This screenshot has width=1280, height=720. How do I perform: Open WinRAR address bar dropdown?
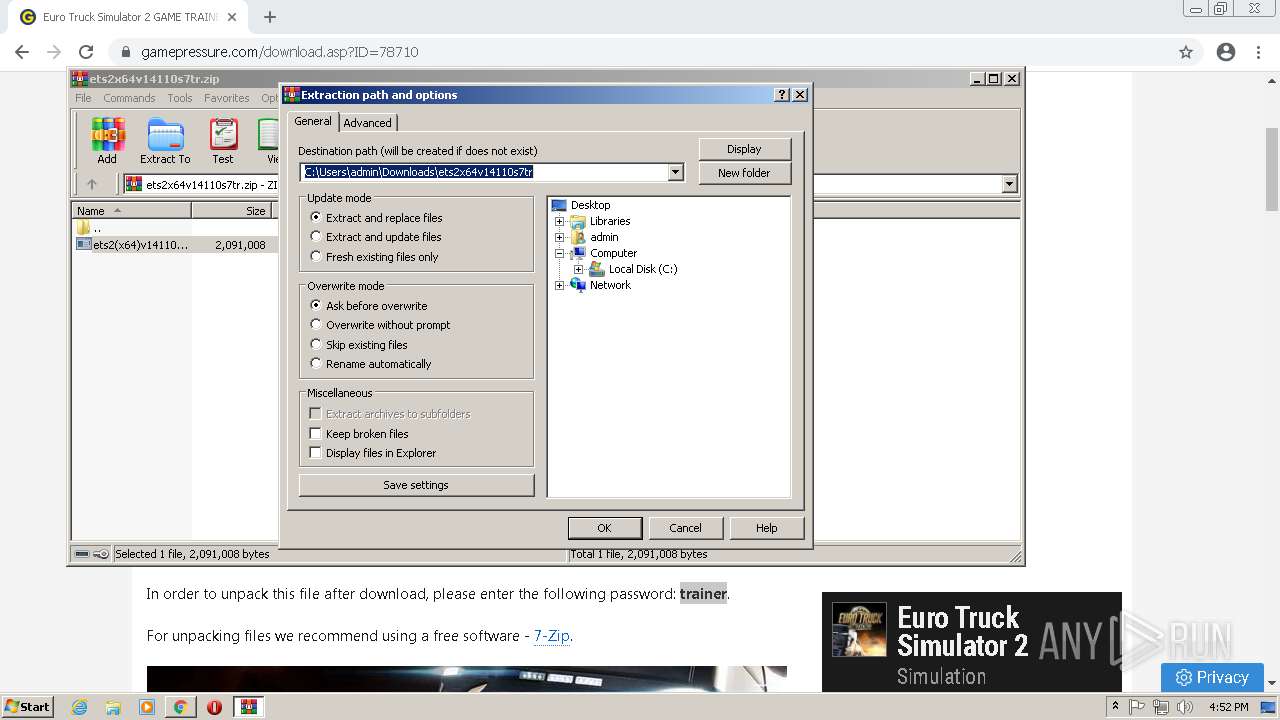(x=1009, y=184)
